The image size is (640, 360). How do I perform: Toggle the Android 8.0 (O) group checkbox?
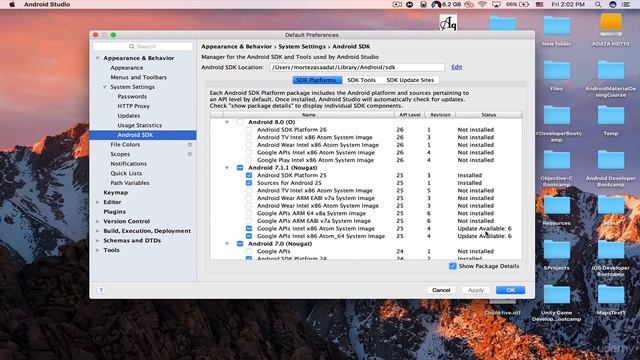(240, 122)
